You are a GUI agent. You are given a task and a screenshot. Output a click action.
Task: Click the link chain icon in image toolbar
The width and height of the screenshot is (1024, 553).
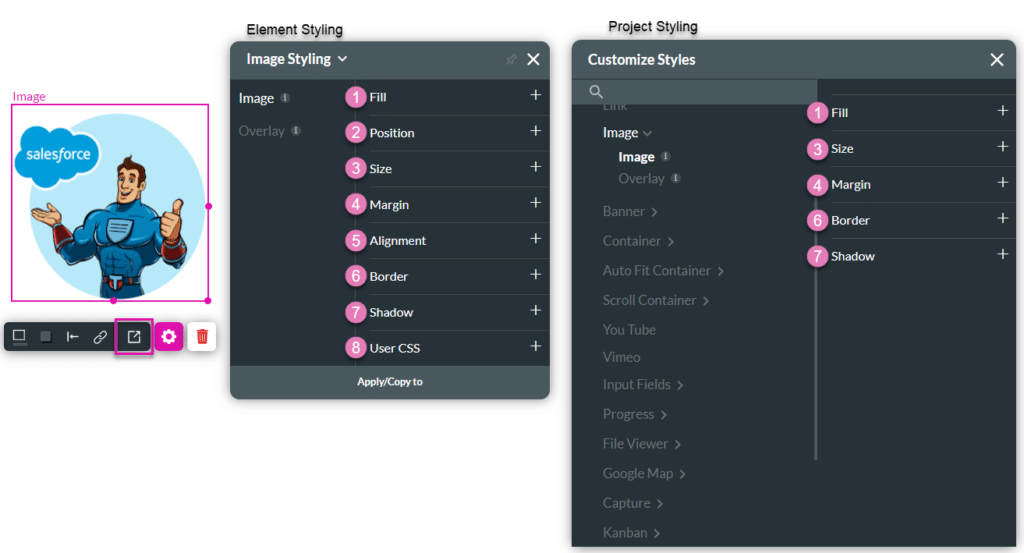(100, 337)
